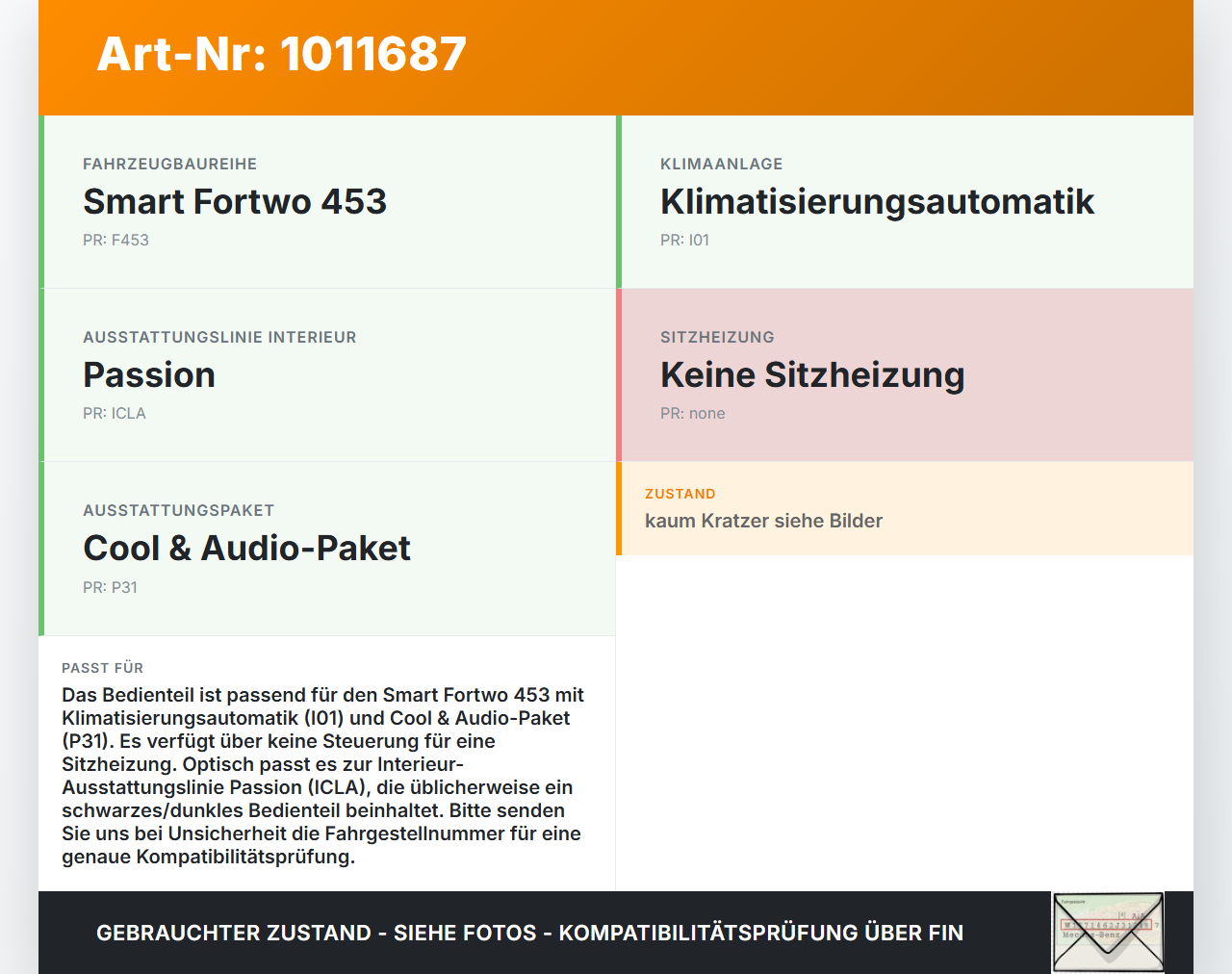Select the kaum Kratzer siehe Bilder text

click(763, 521)
